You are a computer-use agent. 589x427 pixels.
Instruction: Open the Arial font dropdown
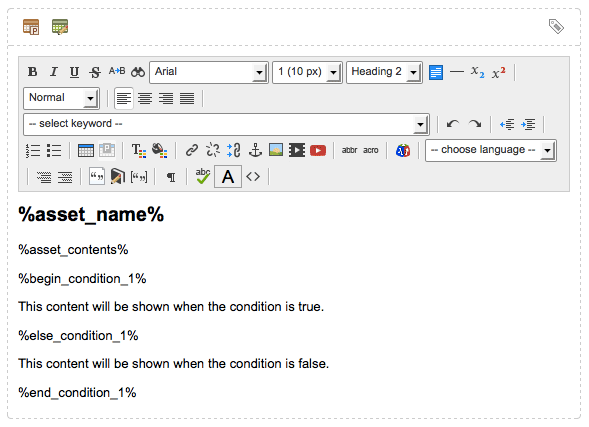209,72
